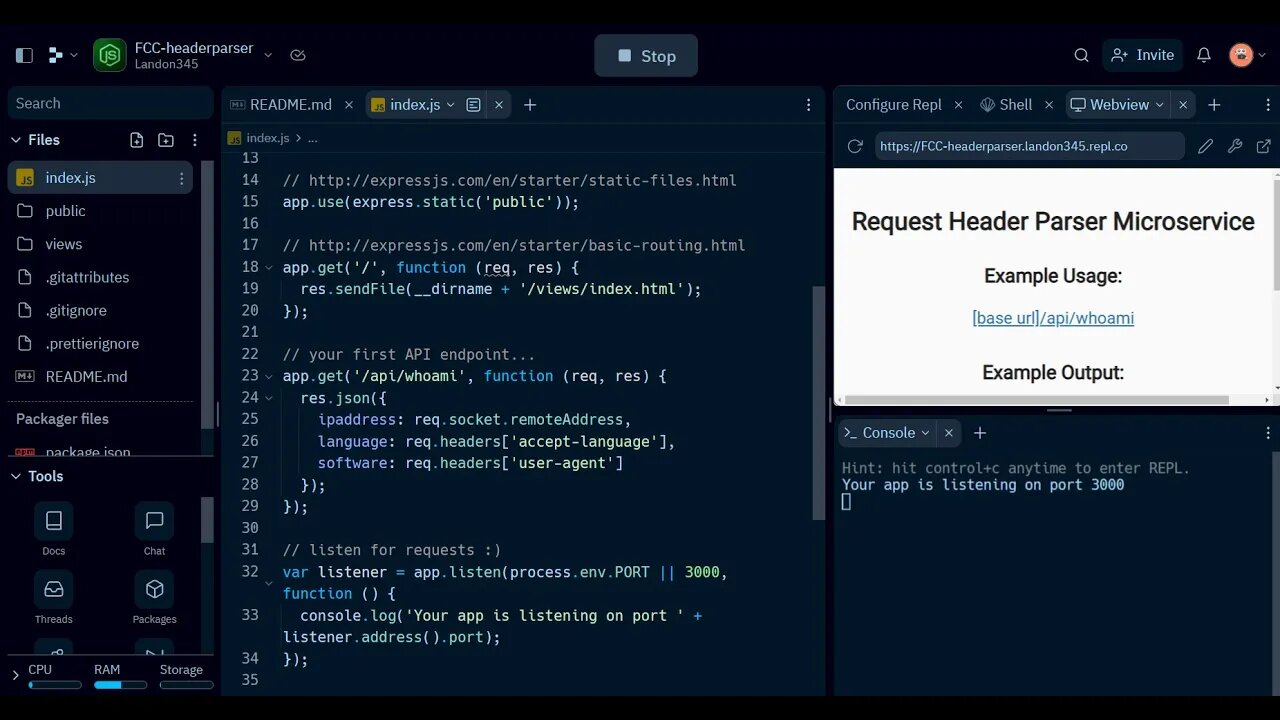Close the index.js tab
The width and height of the screenshot is (1280, 720).
point(498,104)
